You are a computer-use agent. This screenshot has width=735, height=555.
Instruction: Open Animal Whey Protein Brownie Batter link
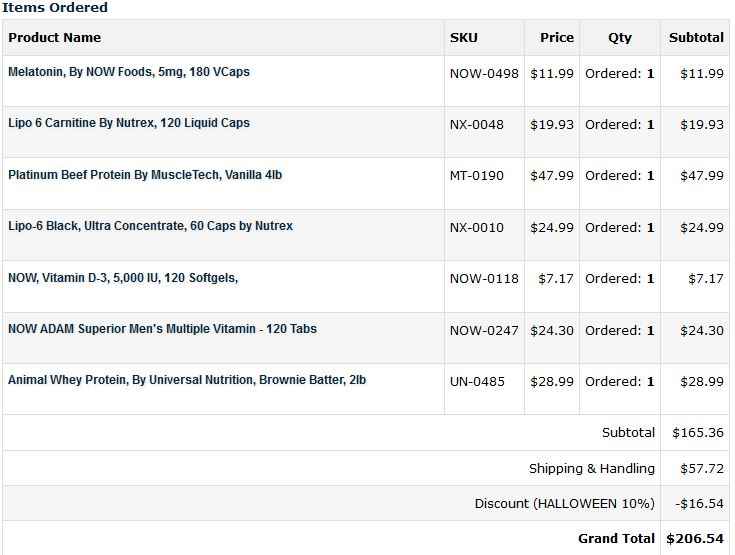click(187, 380)
